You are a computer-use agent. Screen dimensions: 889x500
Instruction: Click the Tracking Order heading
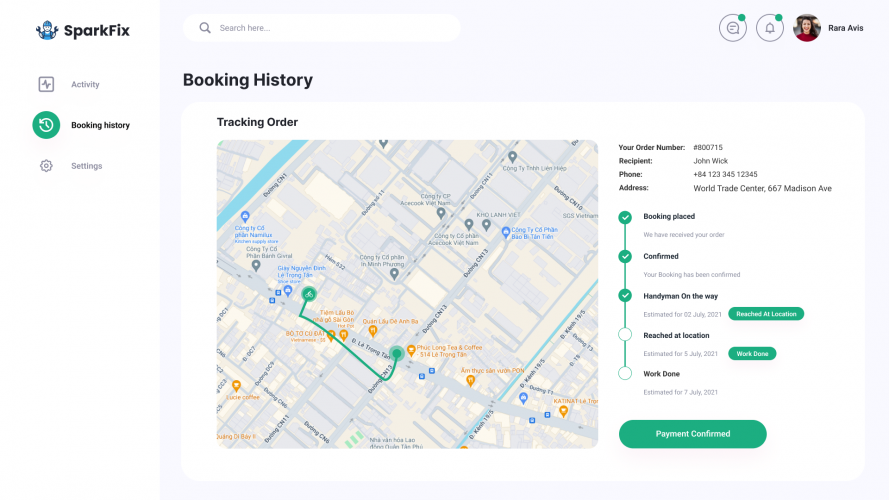click(257, 122)
